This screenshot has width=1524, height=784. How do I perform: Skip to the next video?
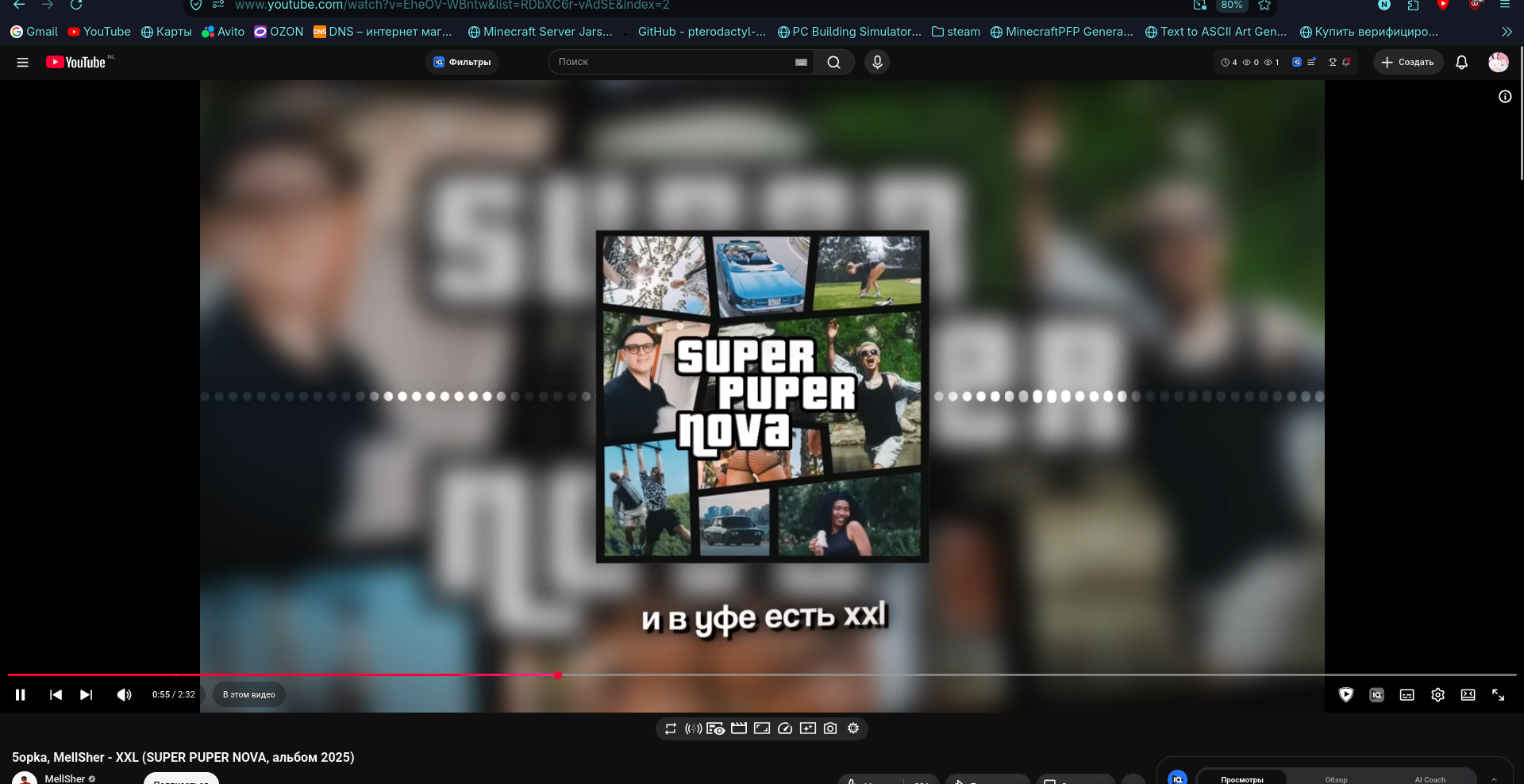tap(87, 695)
